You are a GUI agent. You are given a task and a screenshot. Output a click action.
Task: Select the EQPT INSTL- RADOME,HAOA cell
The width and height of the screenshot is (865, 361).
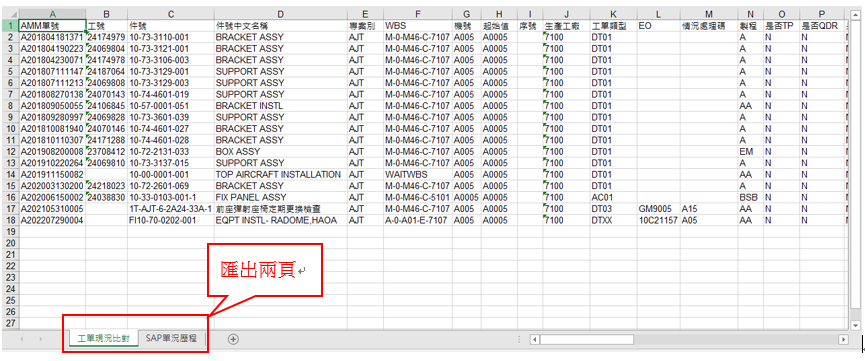click(281, 220)
